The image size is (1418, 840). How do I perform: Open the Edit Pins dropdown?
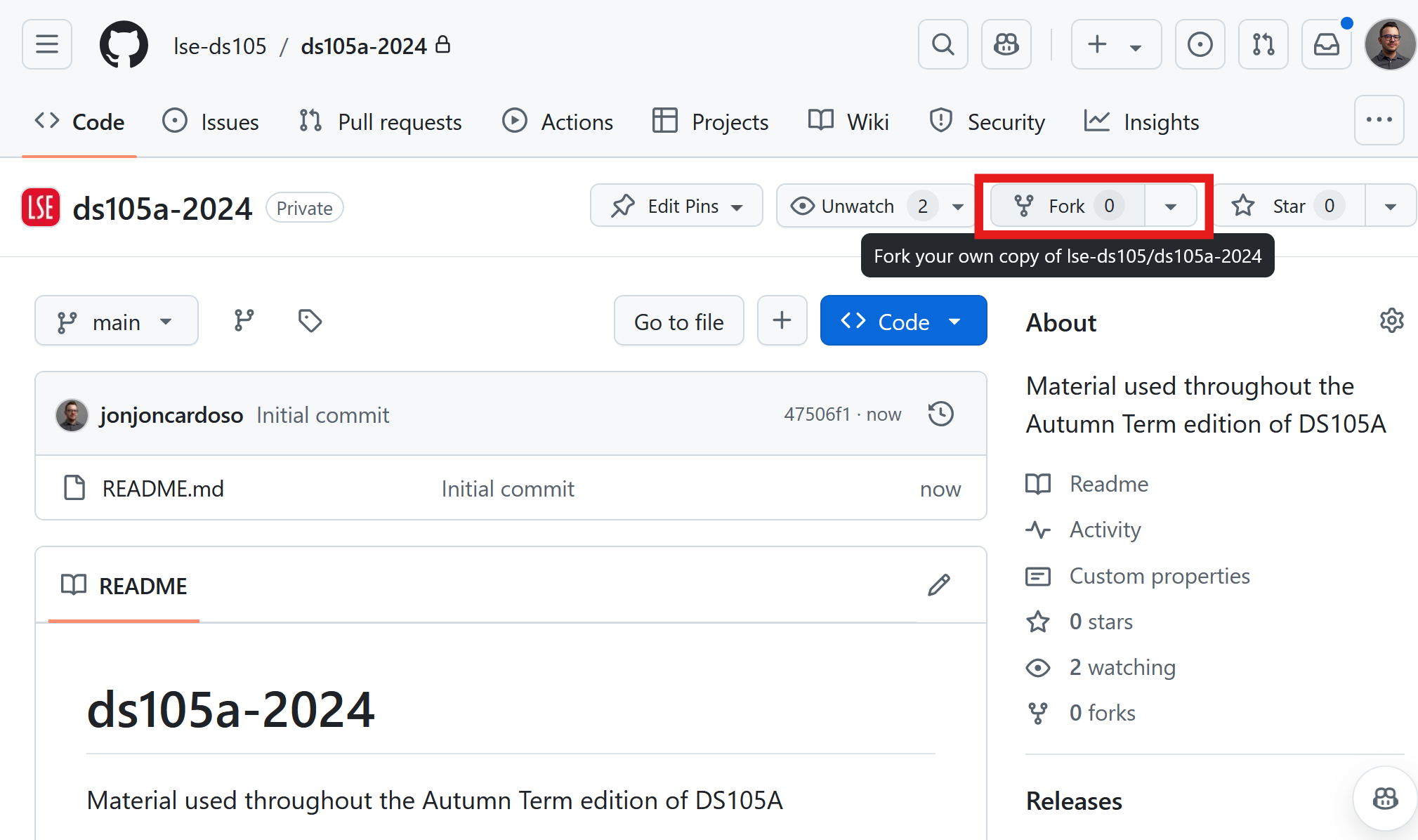[676, 206]
